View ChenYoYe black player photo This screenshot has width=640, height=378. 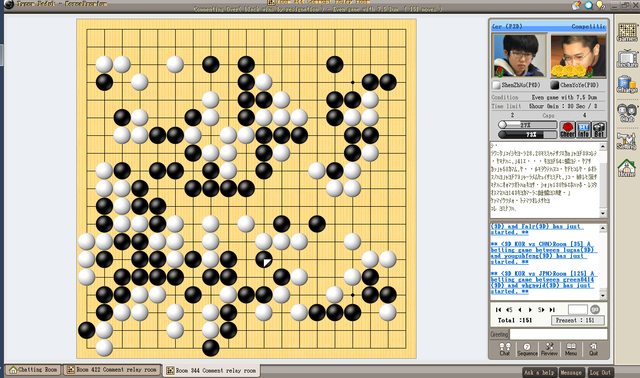[578, 56]
